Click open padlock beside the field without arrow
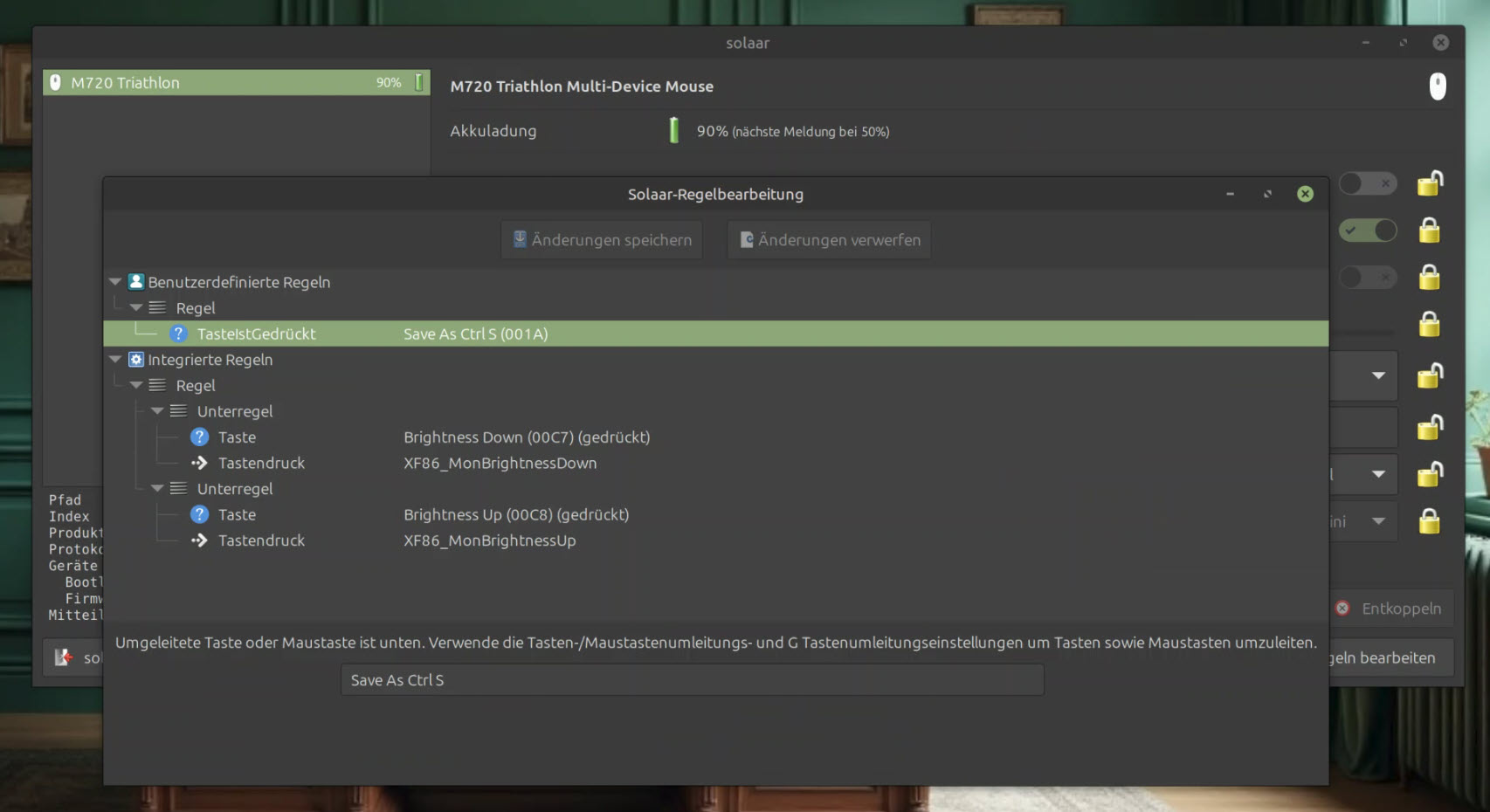1490x812 pixels. [x=1430, y=427]
